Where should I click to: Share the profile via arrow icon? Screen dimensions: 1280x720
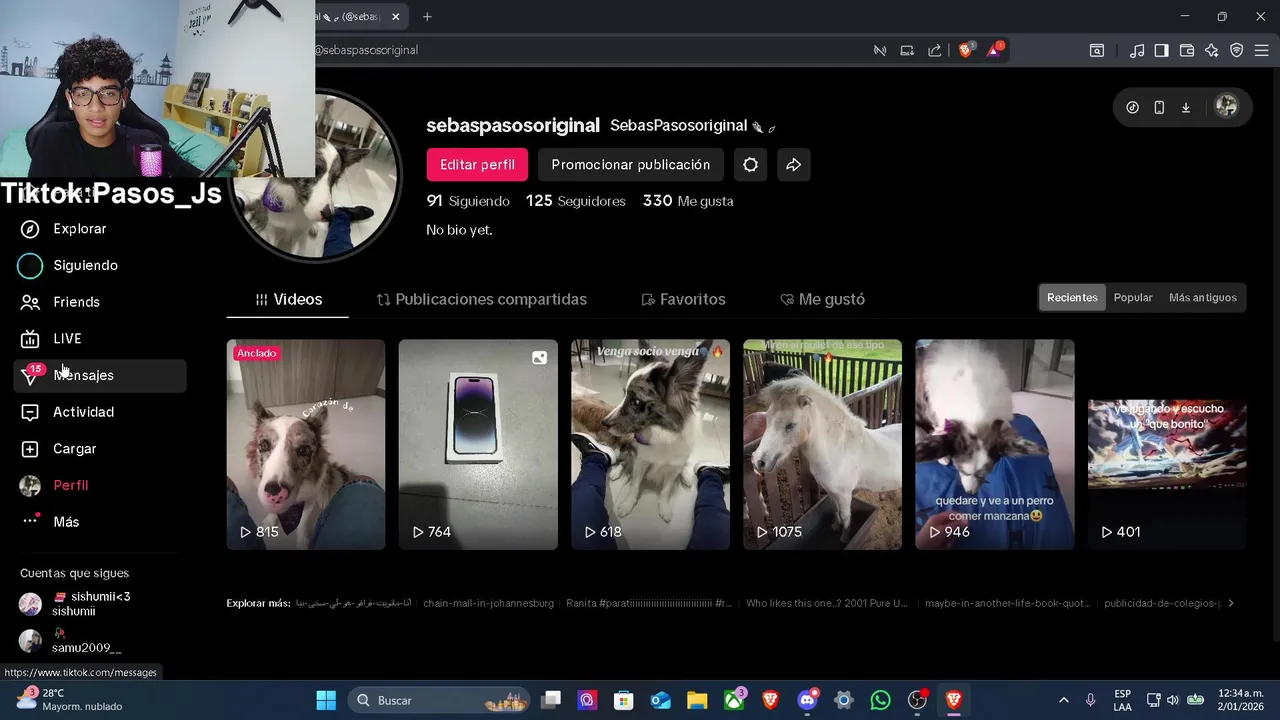793,165
